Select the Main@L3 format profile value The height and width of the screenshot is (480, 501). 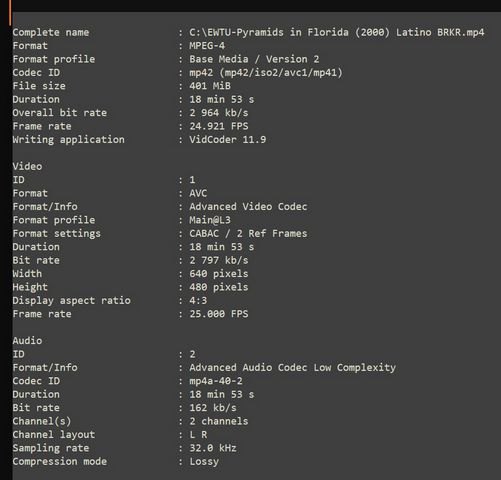210,220
